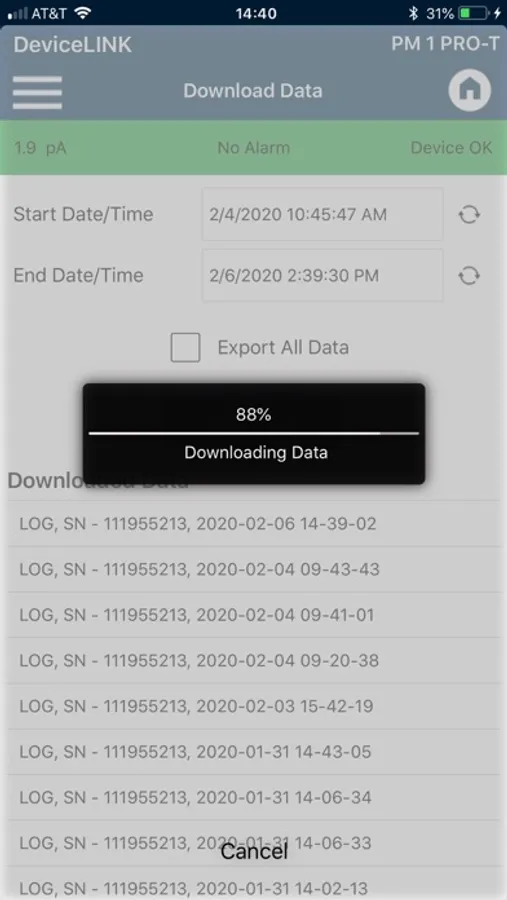
Task: Select log dated 2020-02-04 09-43-43
Action: point(254,569)
